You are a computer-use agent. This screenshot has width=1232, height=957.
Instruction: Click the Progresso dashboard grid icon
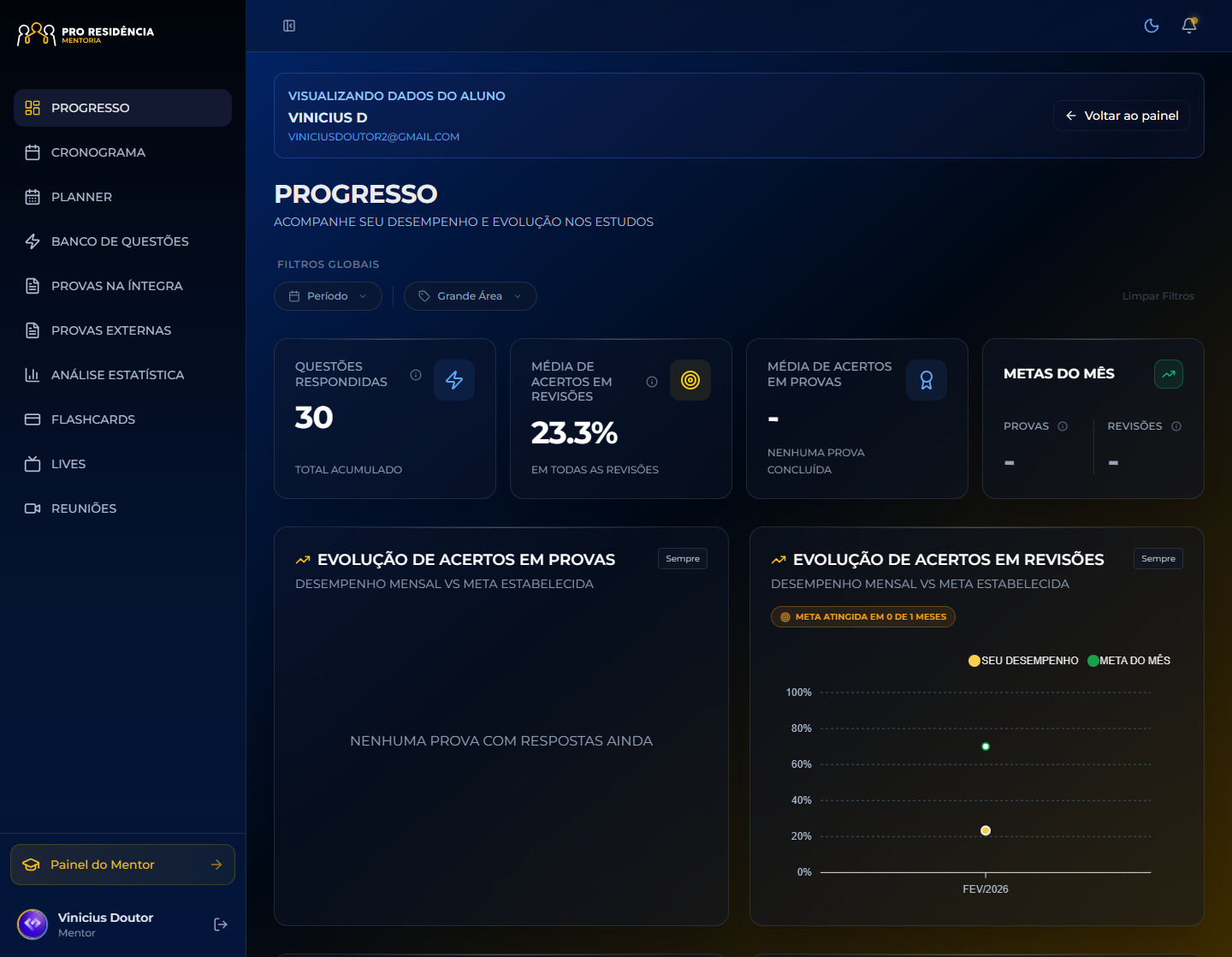pos(33,108)
